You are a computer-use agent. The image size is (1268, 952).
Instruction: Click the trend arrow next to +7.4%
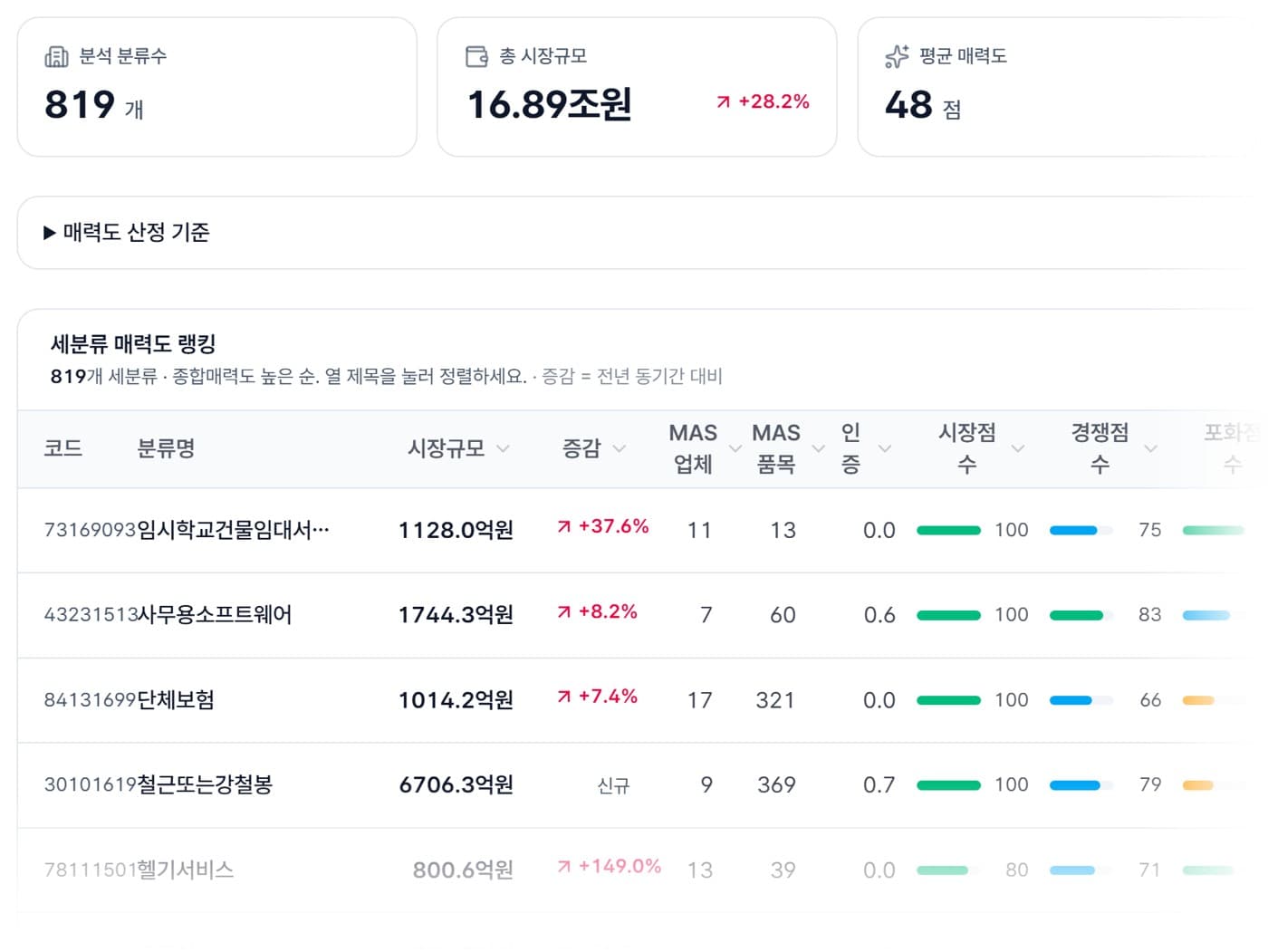point(564,697)
